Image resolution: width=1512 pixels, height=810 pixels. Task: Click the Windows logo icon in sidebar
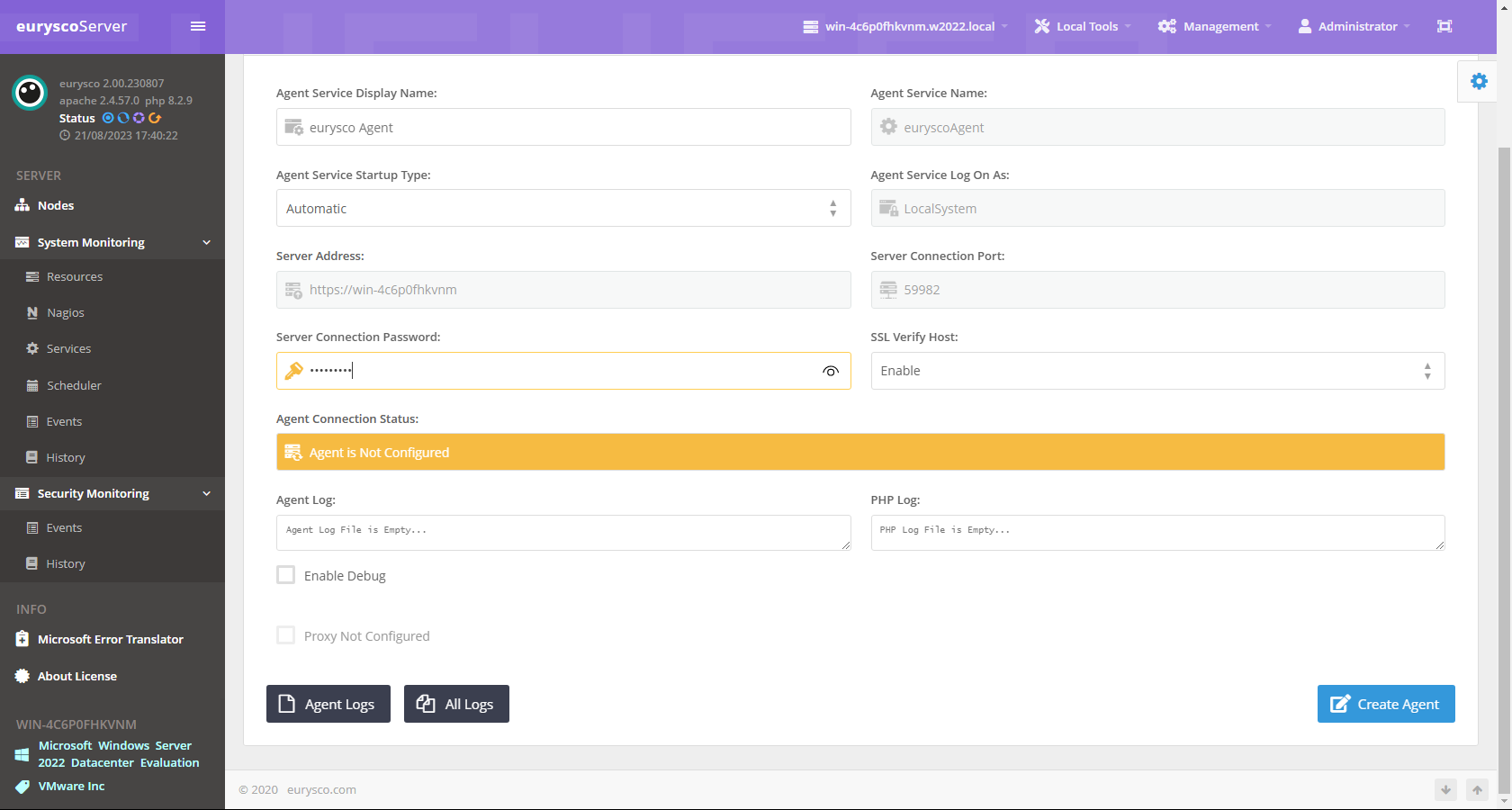coord(22,754)
